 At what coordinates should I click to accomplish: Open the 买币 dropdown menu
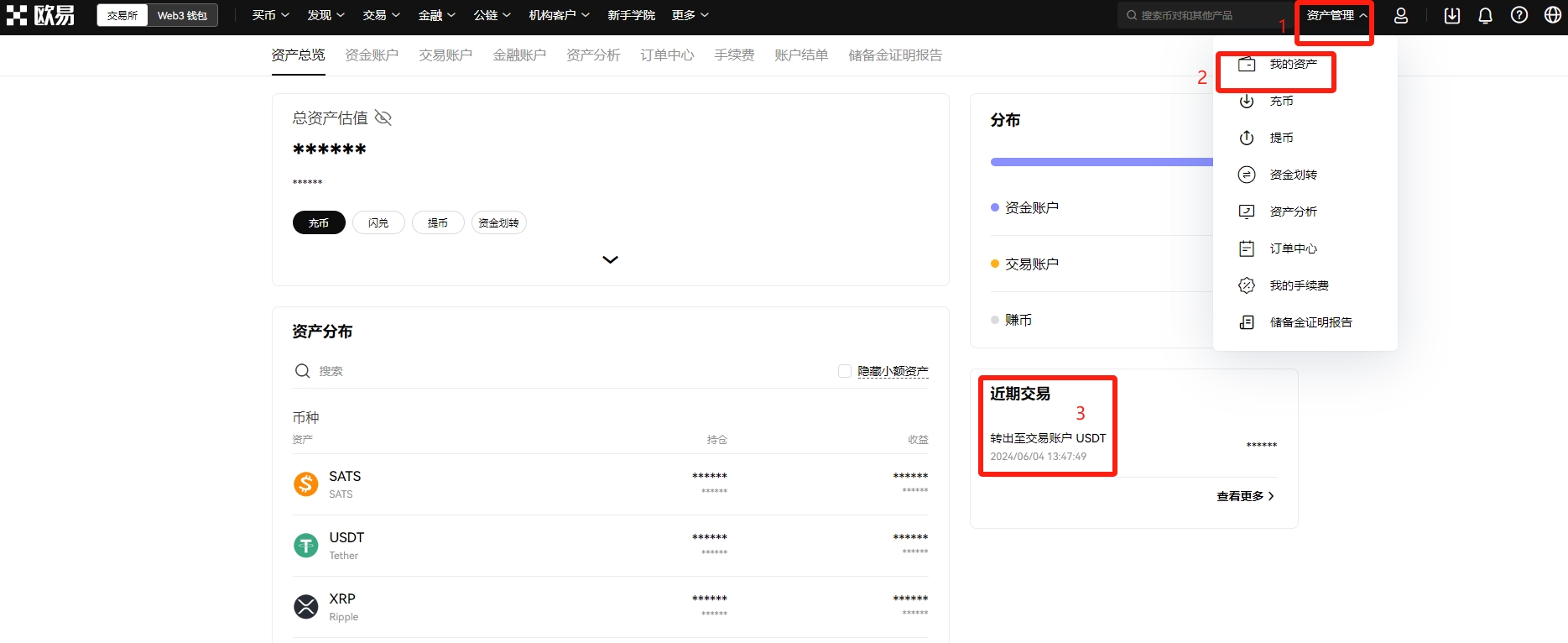click(x=270, y=16)
